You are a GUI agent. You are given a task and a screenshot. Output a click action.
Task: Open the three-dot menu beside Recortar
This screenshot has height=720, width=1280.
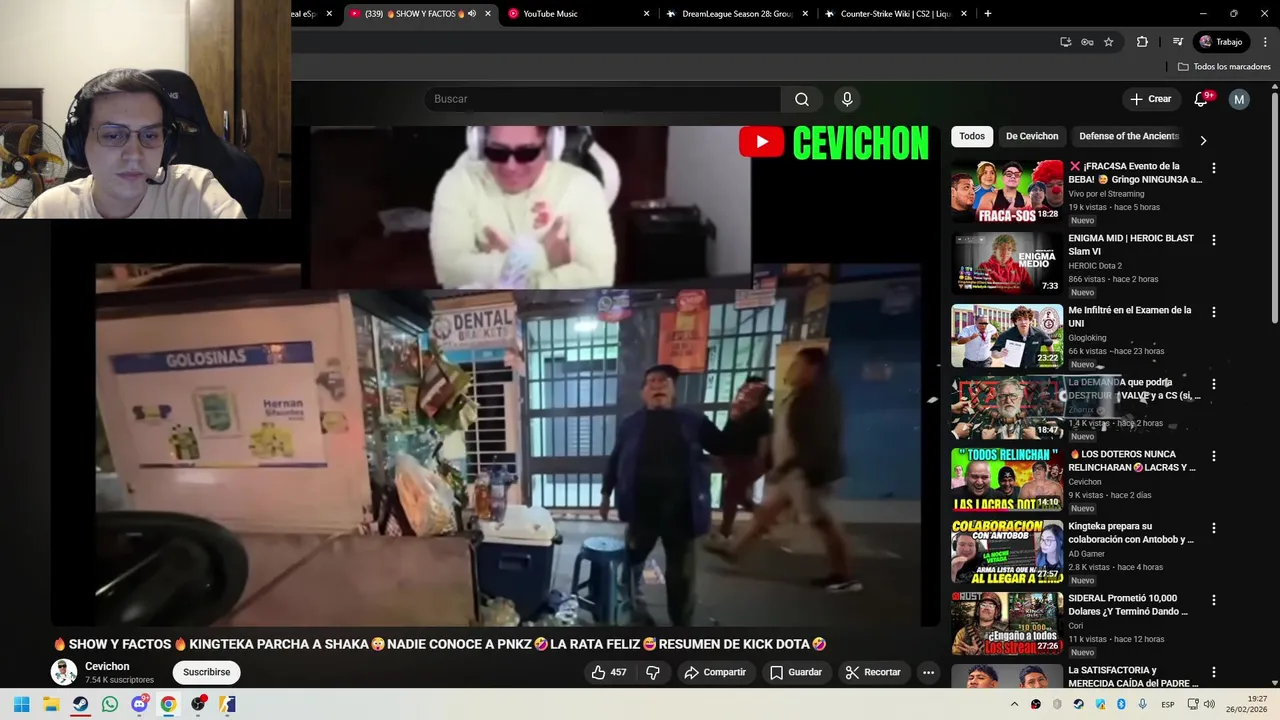coord(928,672)
